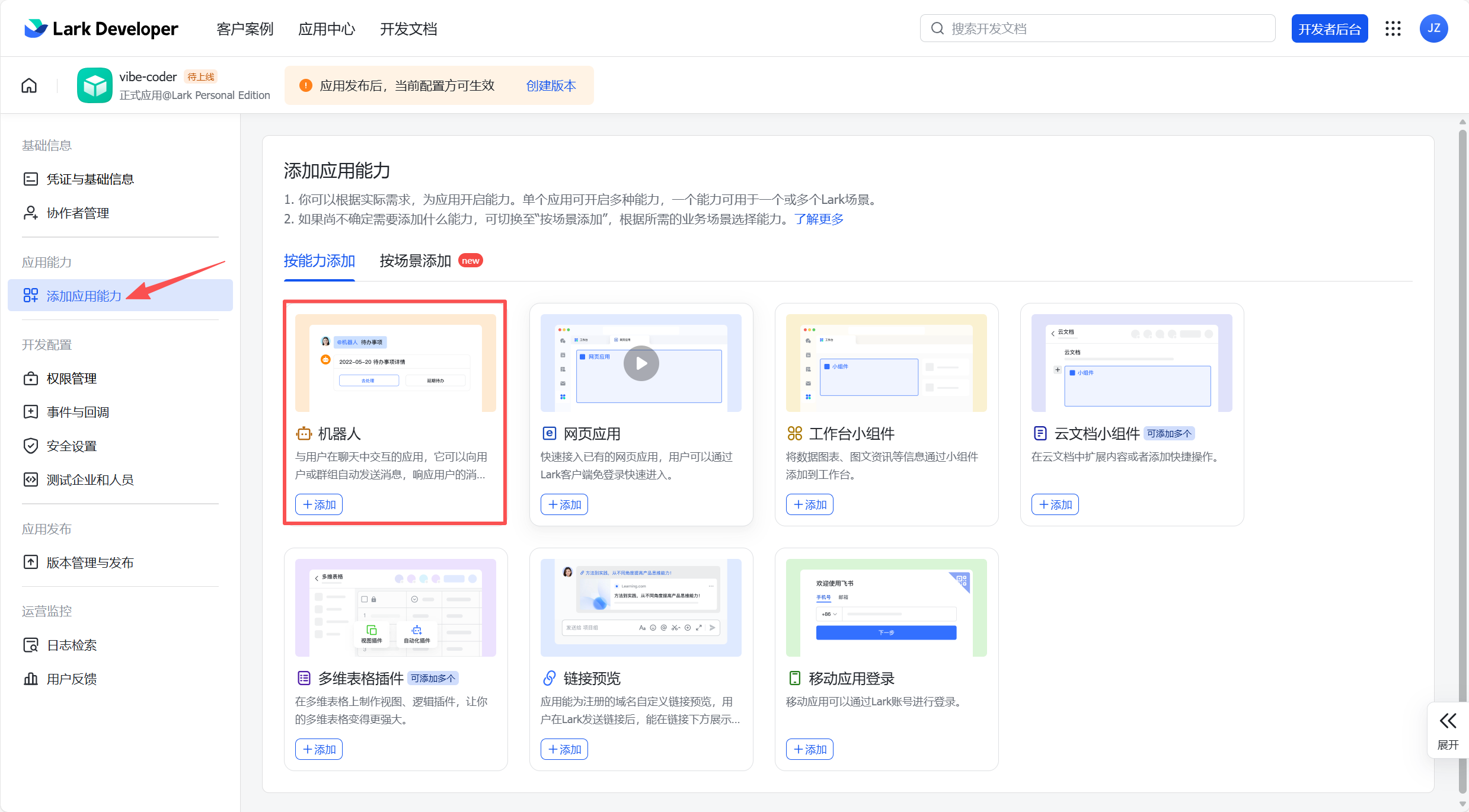
Task: Click the 创建版本 link in the banner
Action: click(550, 85)
